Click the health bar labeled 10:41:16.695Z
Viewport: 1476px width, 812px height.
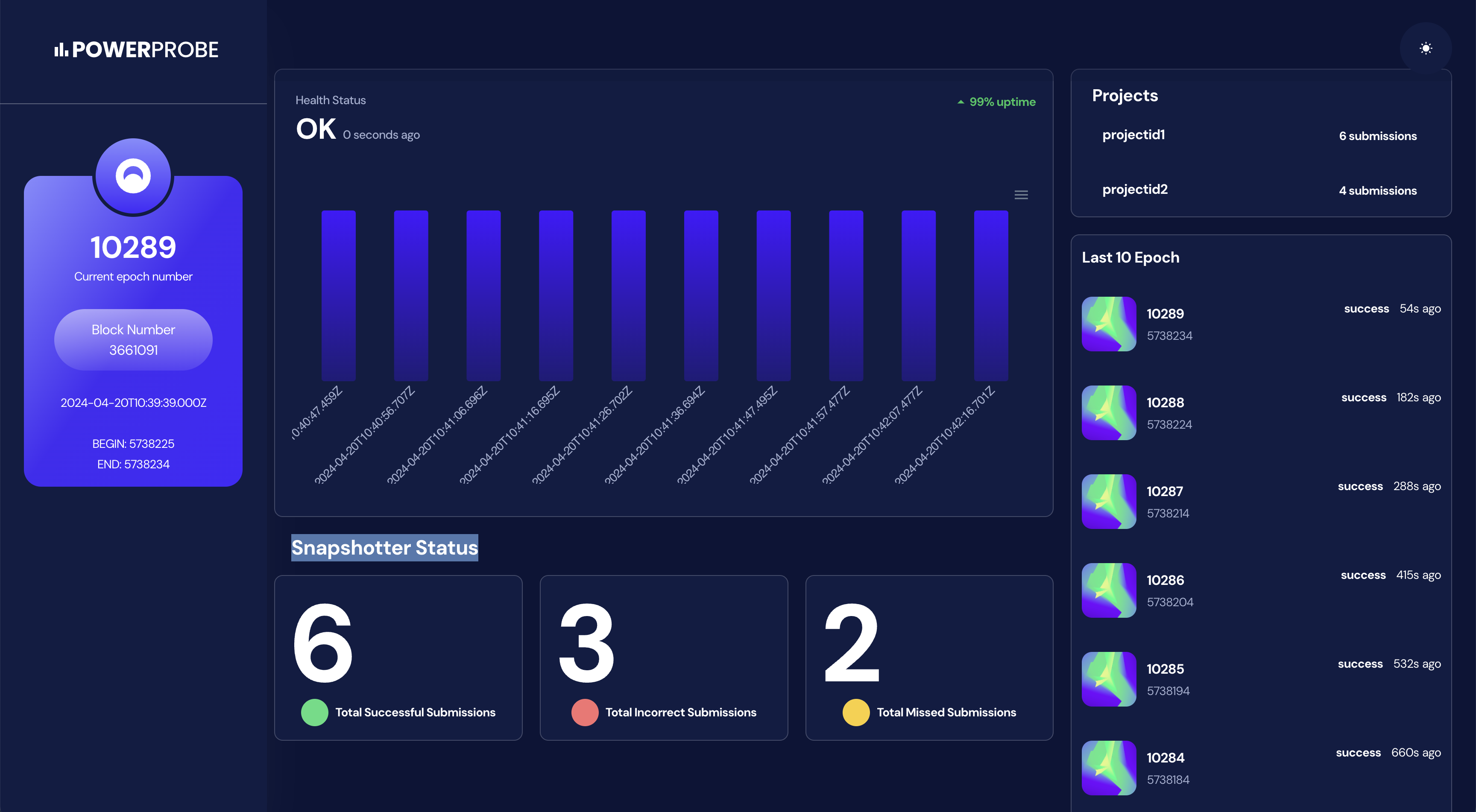click(x=556, y=295)
